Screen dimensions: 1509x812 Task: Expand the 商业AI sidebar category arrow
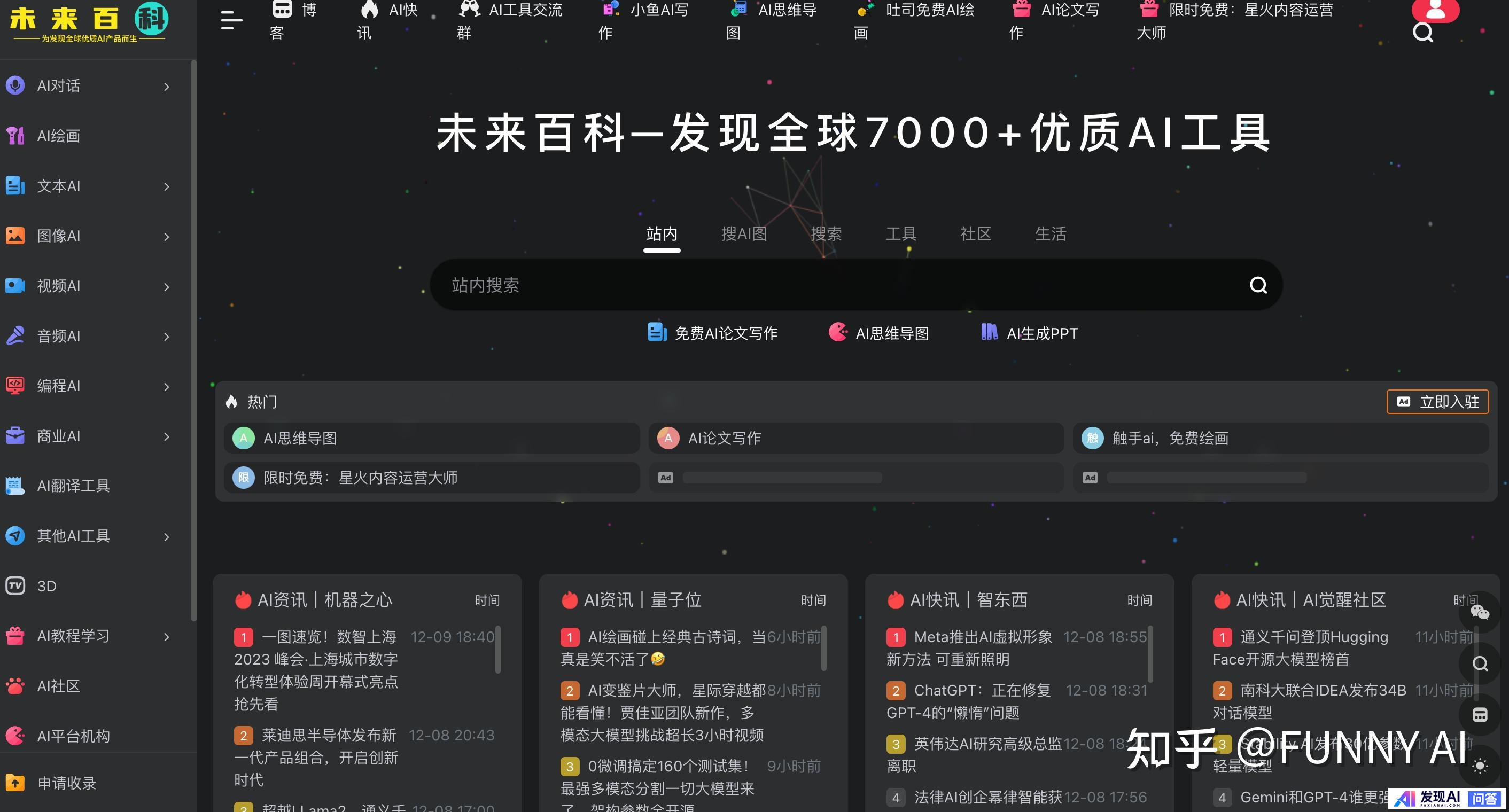166,437
